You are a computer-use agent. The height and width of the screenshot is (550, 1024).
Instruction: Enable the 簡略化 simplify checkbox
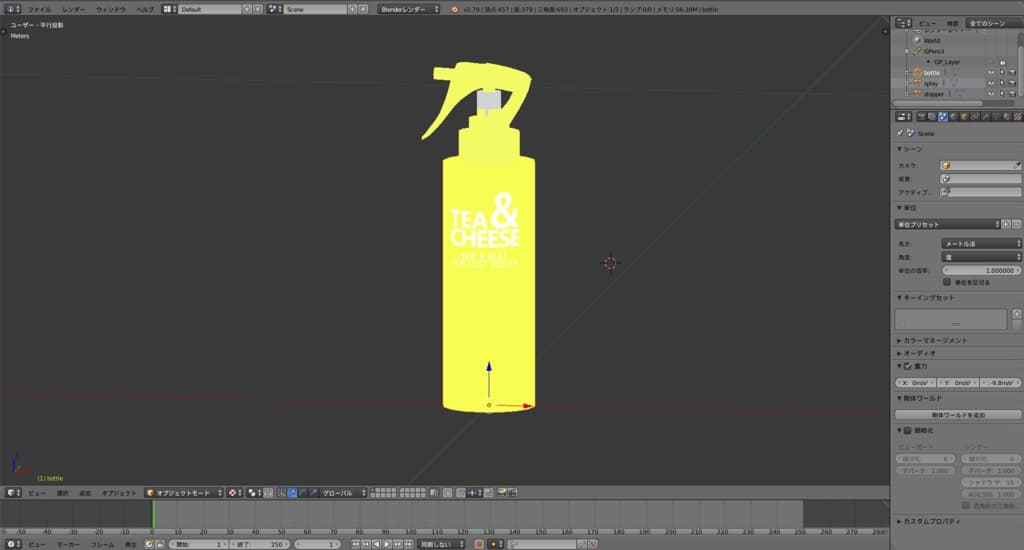pyautogui.click(x=909, y=430)
